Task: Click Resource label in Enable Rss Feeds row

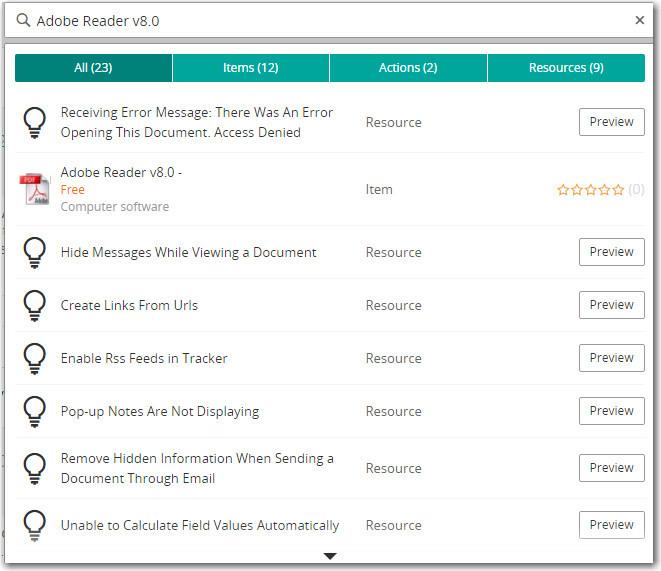Action: point(393,358)
